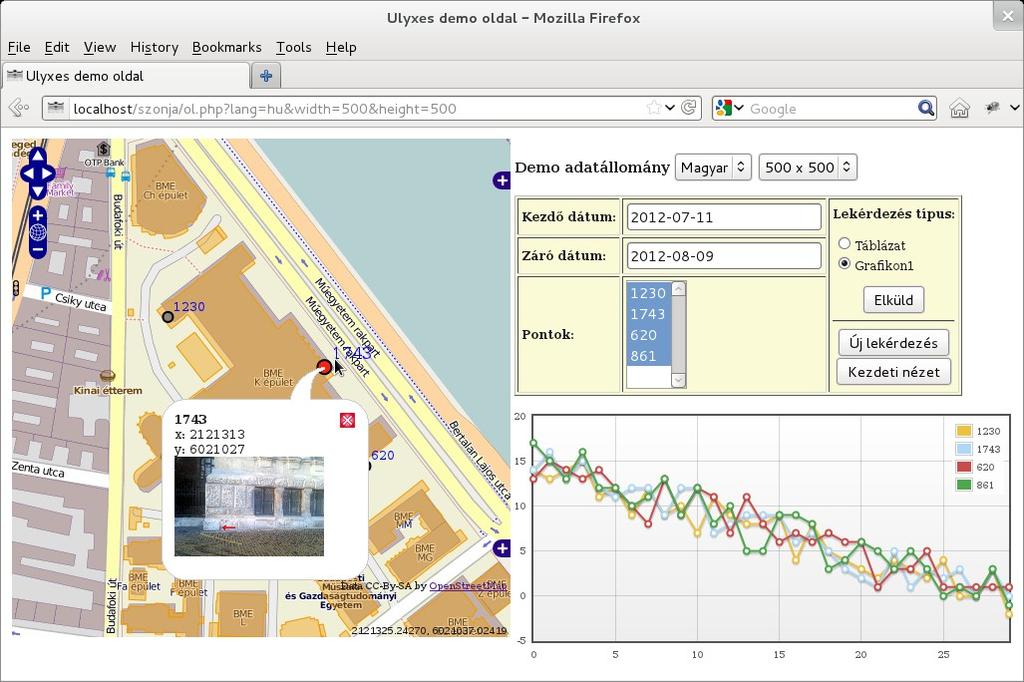Open the History menu
The width and height of the screenshot is (1024, 682).
(154, 47)
